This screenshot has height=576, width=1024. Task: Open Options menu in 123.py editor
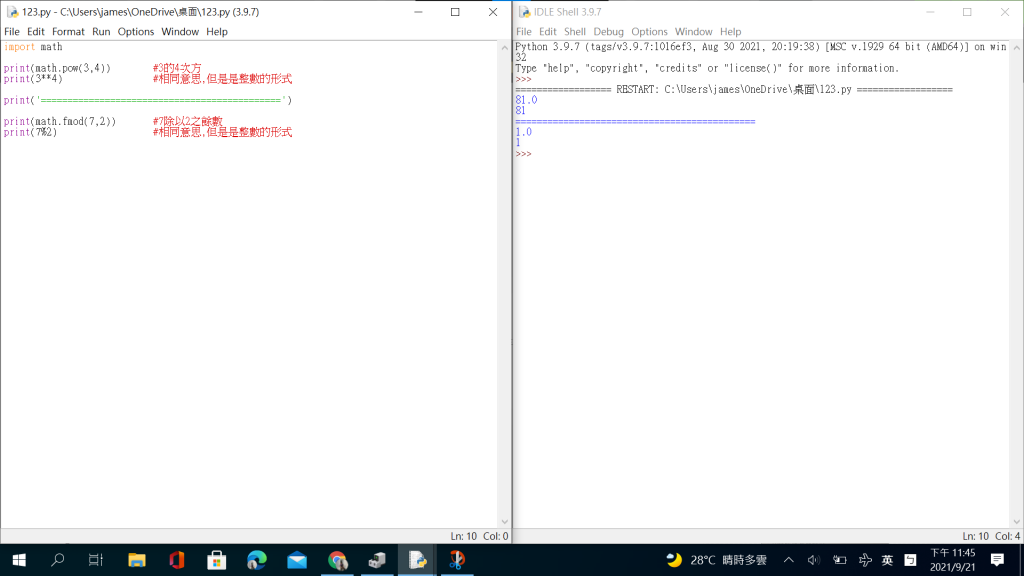click(136, 31)
